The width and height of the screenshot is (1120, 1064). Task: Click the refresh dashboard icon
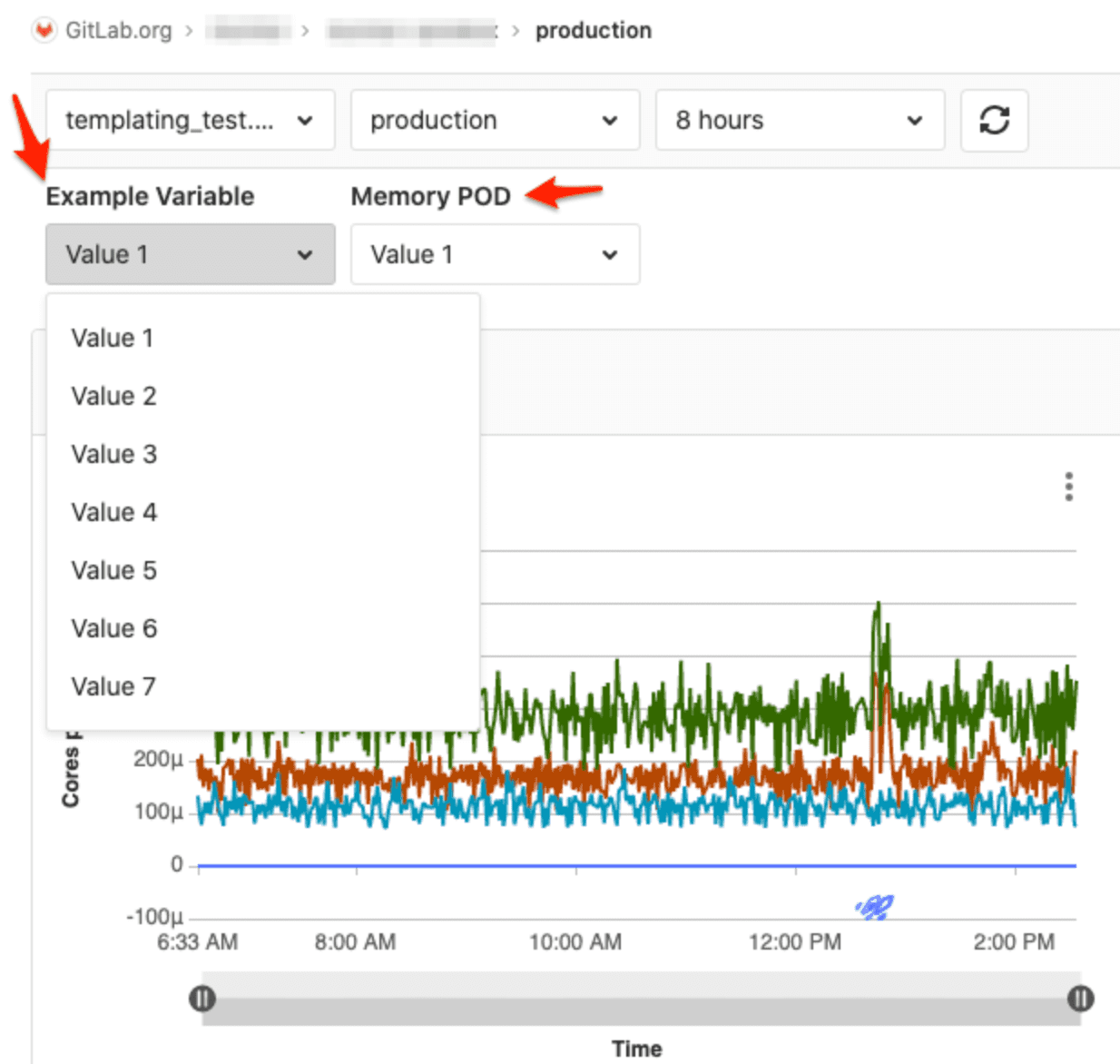(994, 120)
